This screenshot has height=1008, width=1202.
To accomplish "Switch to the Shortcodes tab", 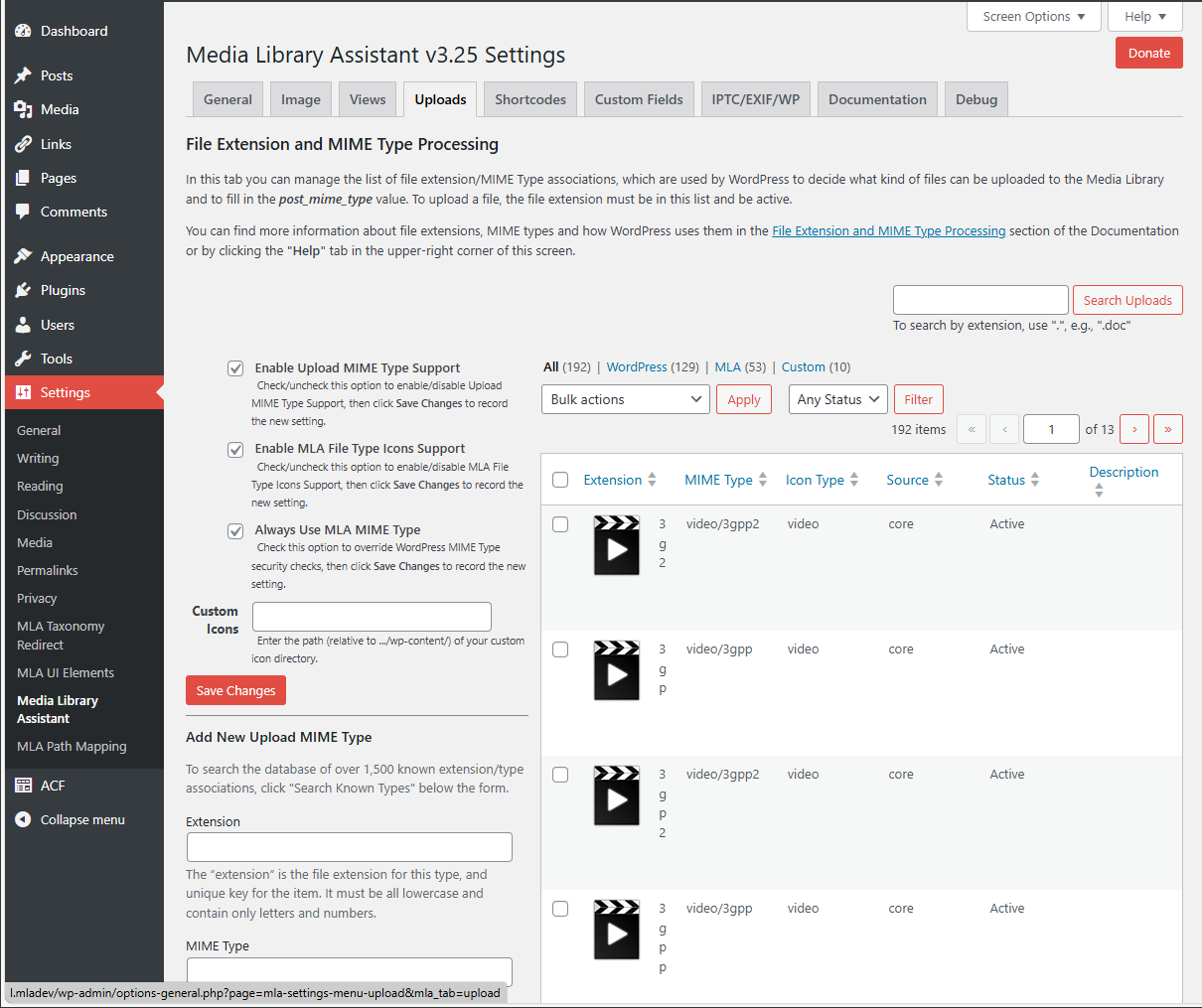I will tap(529, 98).
